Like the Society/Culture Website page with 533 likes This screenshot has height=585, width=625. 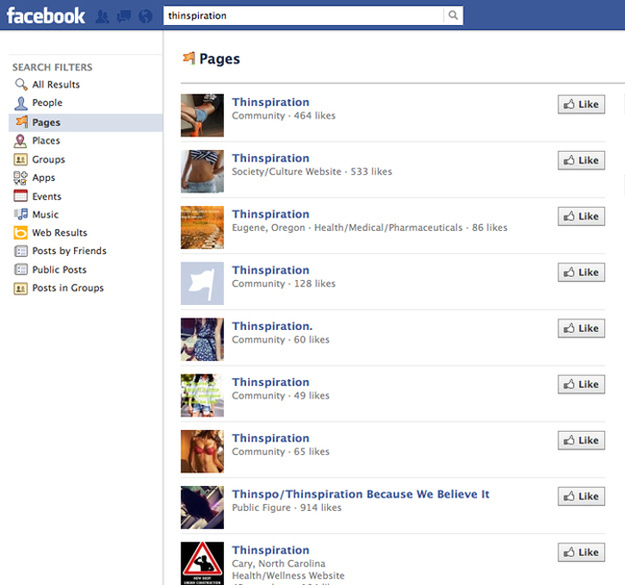581,161
